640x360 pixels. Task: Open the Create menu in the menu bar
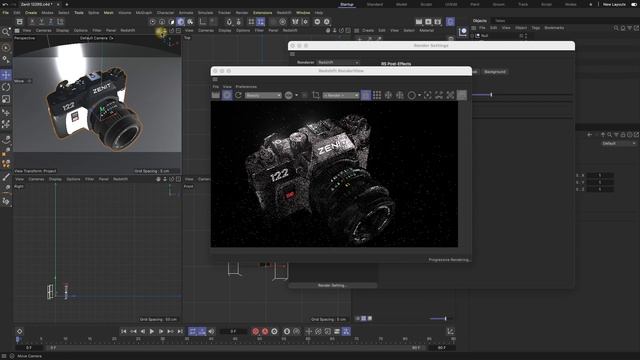31,13
